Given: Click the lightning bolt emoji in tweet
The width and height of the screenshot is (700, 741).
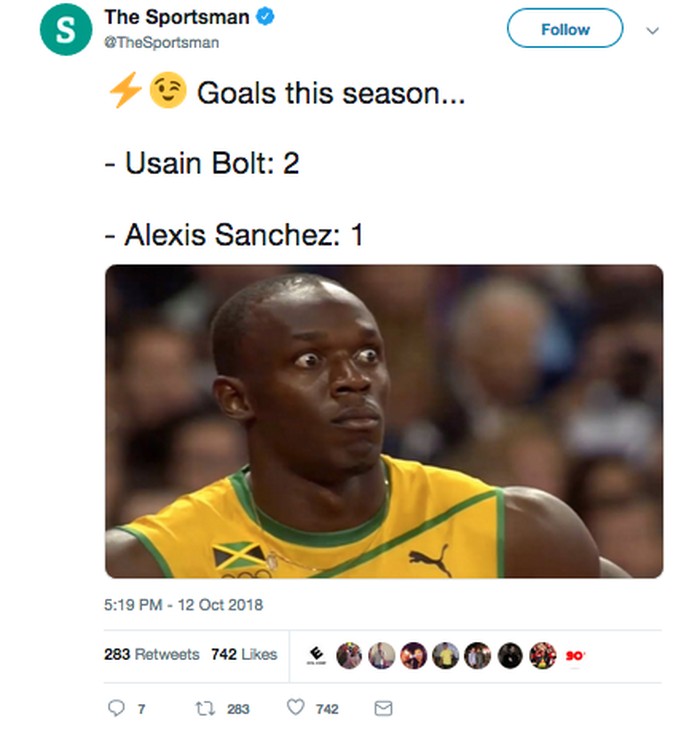Looking at the screenshot, I should tap(125, 93).
